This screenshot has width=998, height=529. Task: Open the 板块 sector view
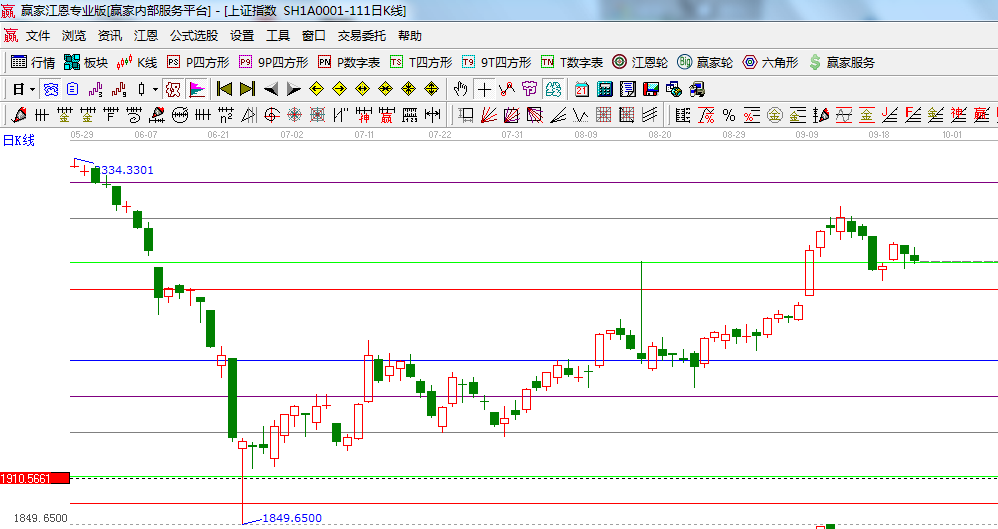pos(85,62)
